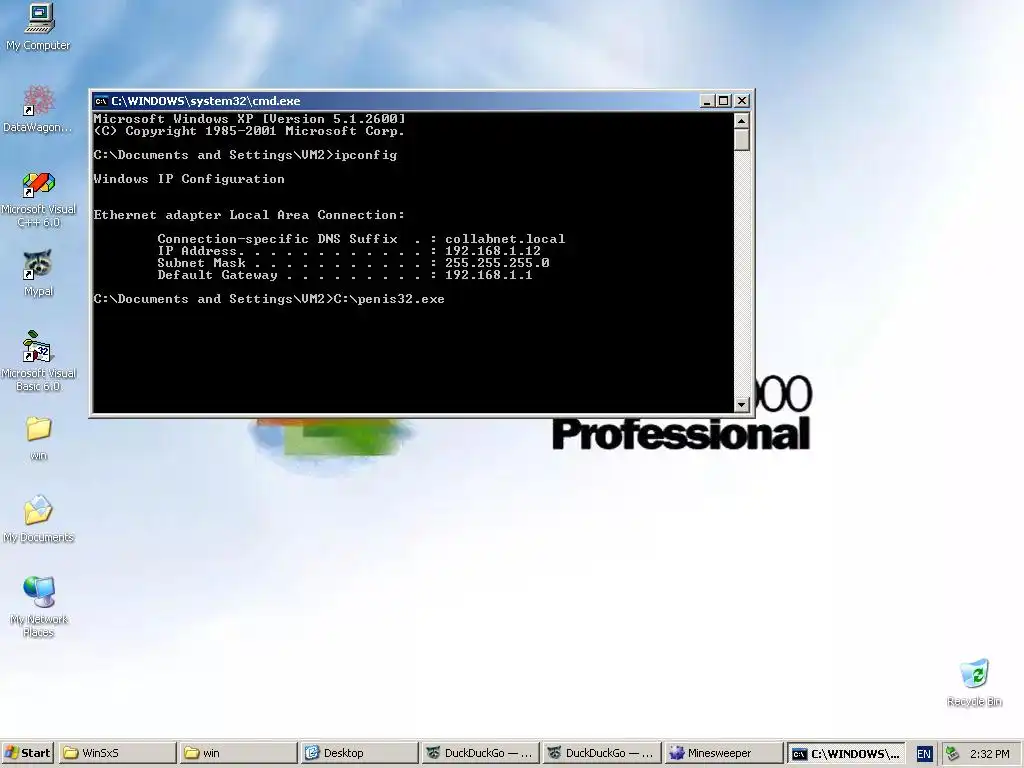Select the DataWagon shortcut icon
Screen dimensions: 1024x768
[38, 109]
